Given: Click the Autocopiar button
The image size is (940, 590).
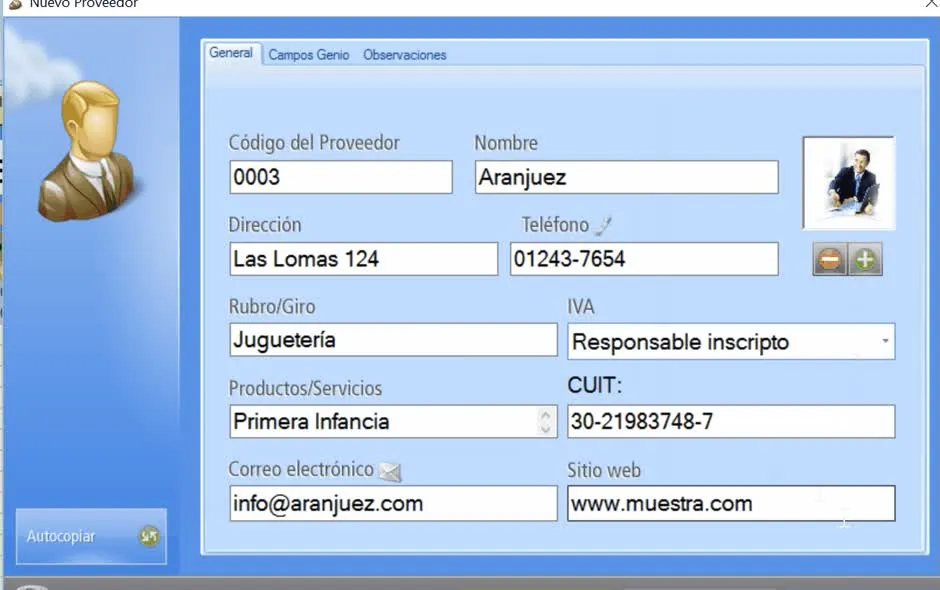Looking at the screenshot, I should tap(91, 536).
